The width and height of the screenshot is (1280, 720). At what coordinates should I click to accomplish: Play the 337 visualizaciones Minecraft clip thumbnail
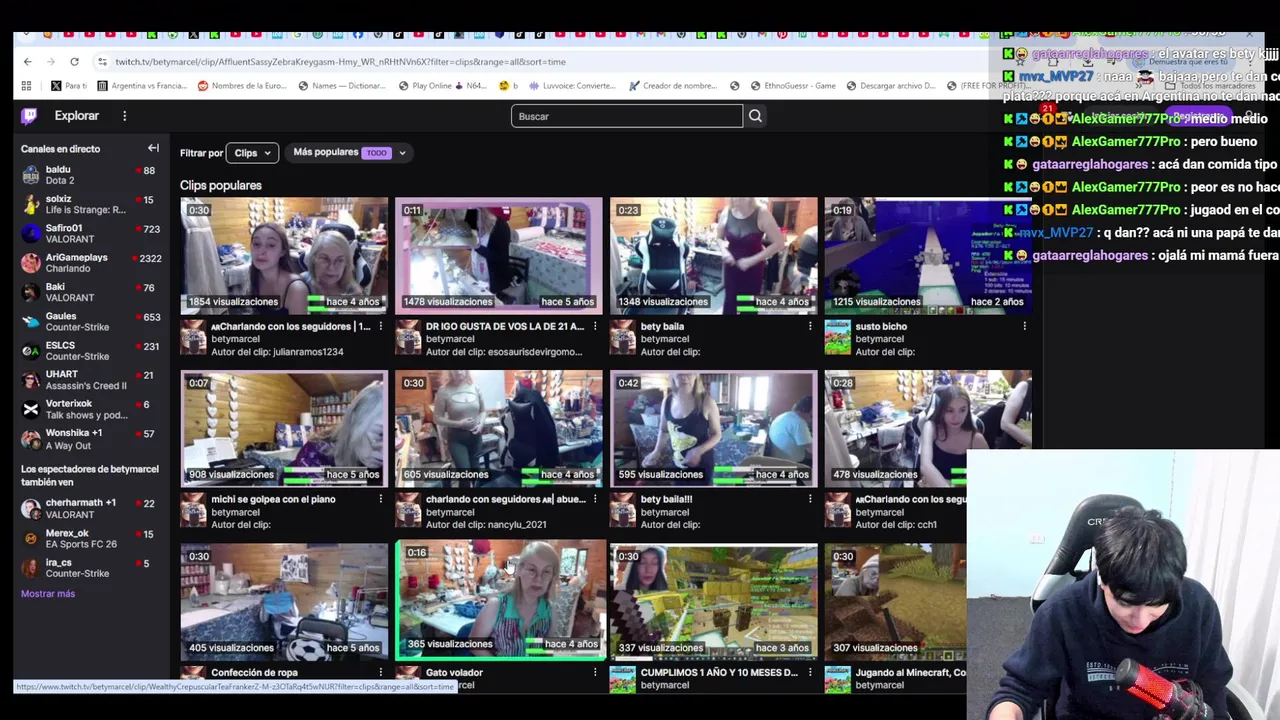tap(714, 602)
